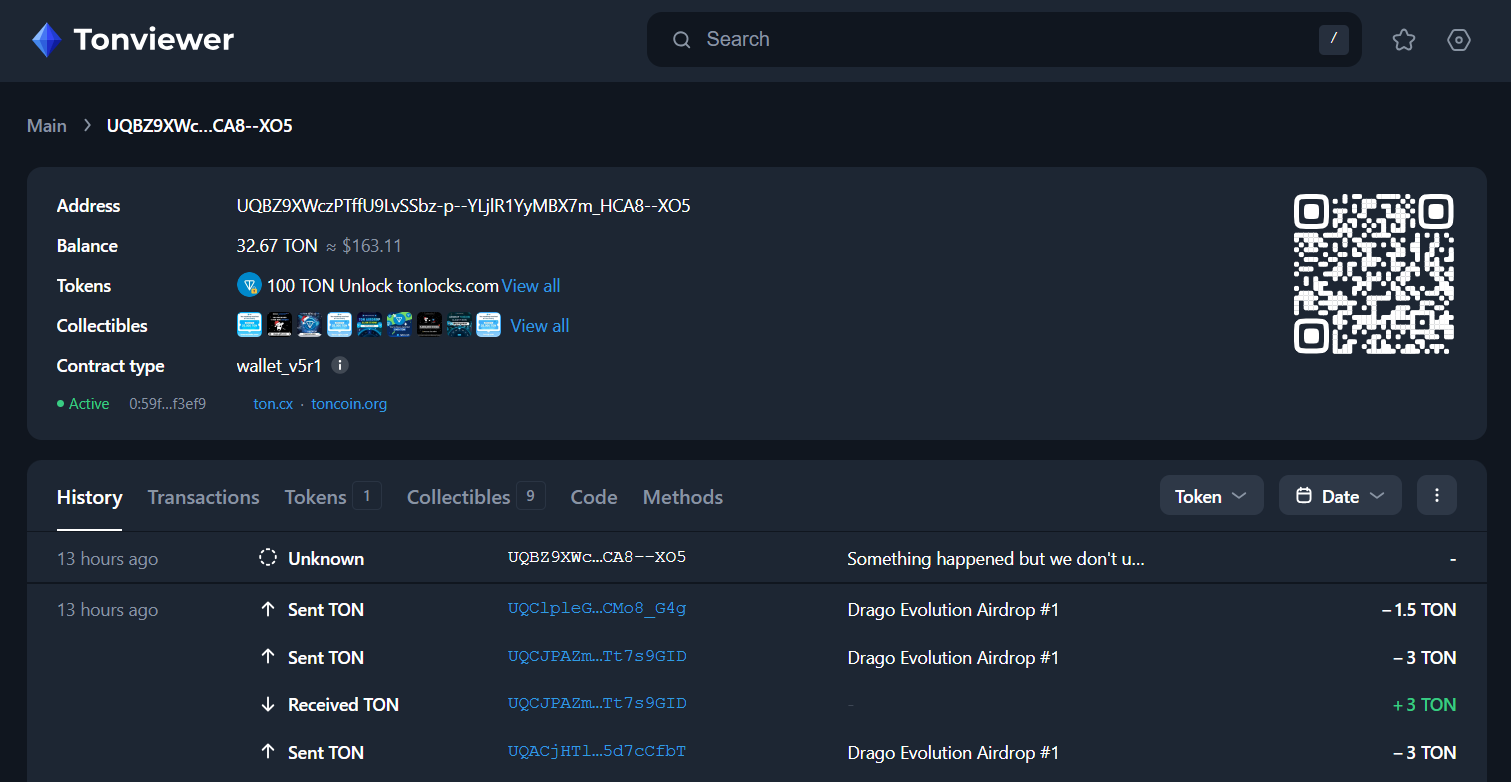This screenshot has height=782, width=1511.
Task: Switch to the Code tab
Action: click(x=594, y=497)
